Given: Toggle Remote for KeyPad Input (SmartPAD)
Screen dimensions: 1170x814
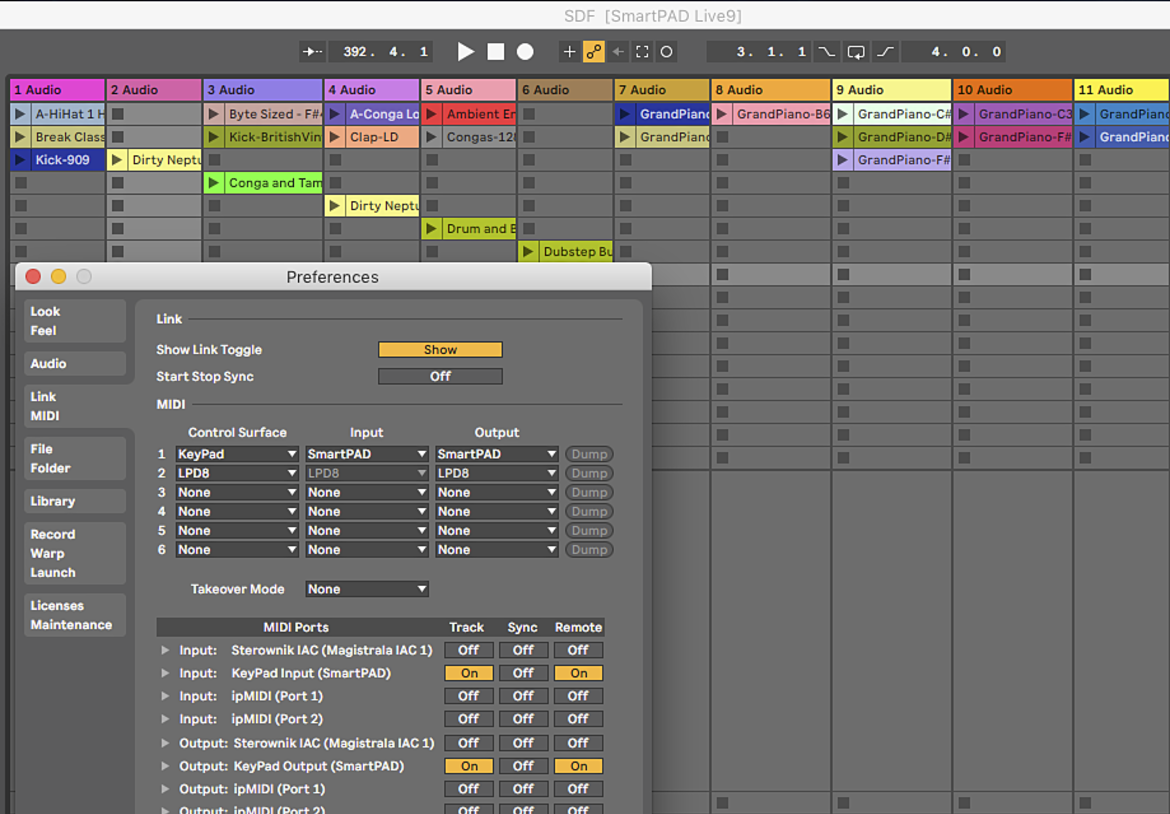Looking at the screenshot, I should point(578,673).
